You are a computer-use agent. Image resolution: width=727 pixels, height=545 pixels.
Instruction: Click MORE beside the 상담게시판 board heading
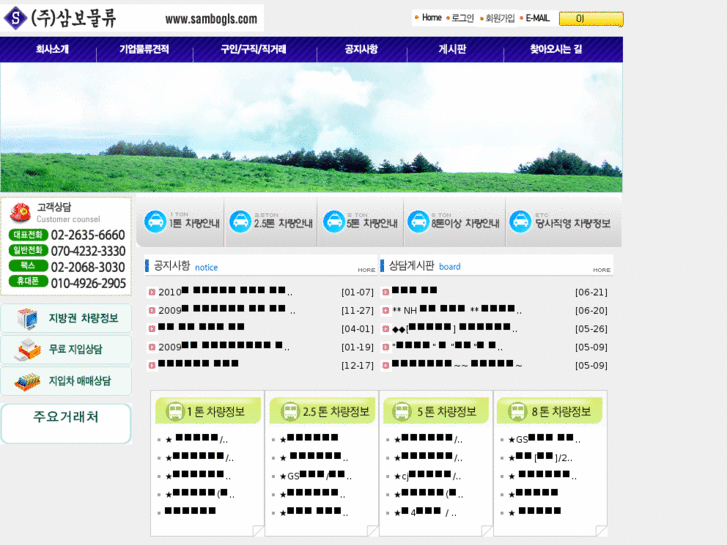[x=601, y=269]
